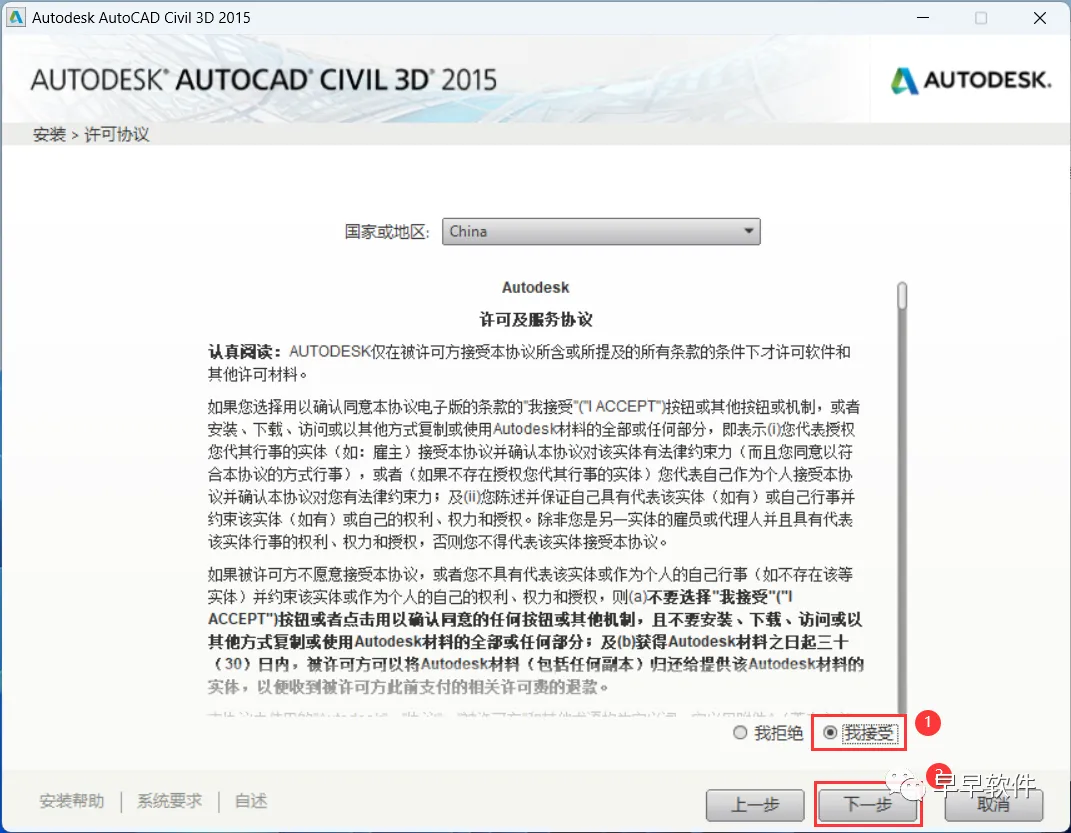Viewport: 1071px width, 833px height.
Task: Click the AutoCAD app icon in title bar
Action: point(15,17)
